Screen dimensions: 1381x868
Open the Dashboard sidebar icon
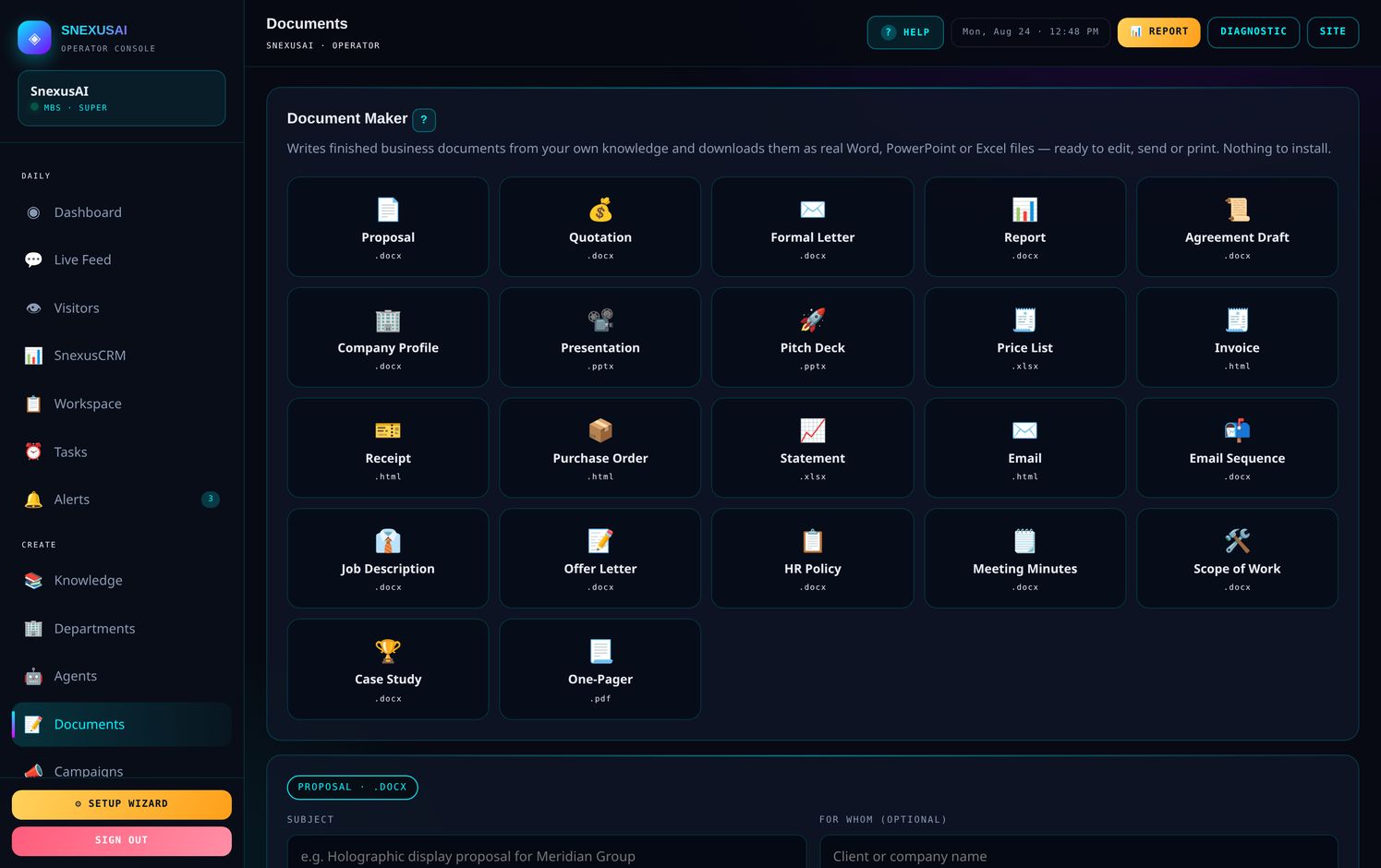[33, 212]
